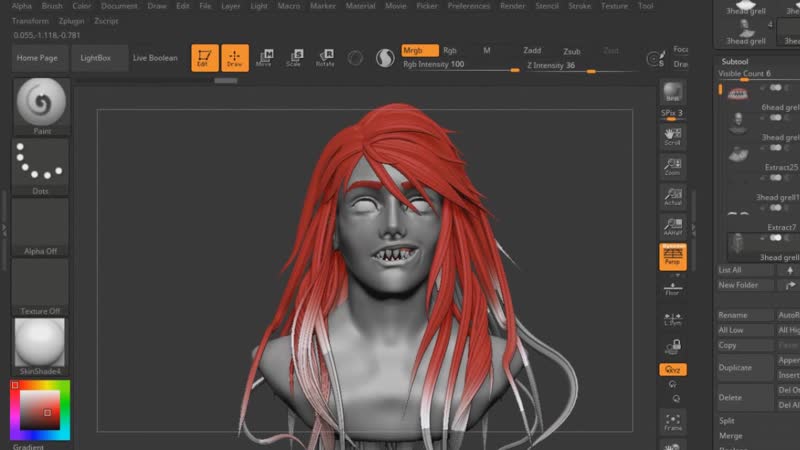Image resolution: width=800 pixels, height=450 pixels.
Task: Click the lock camera icon
Action: [x=673, y=347]
